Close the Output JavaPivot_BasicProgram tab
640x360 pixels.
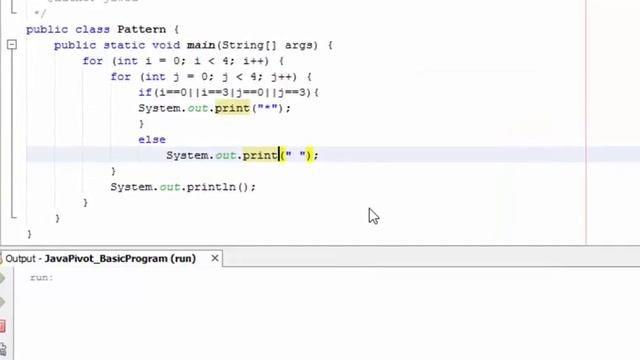coord(215,258)
